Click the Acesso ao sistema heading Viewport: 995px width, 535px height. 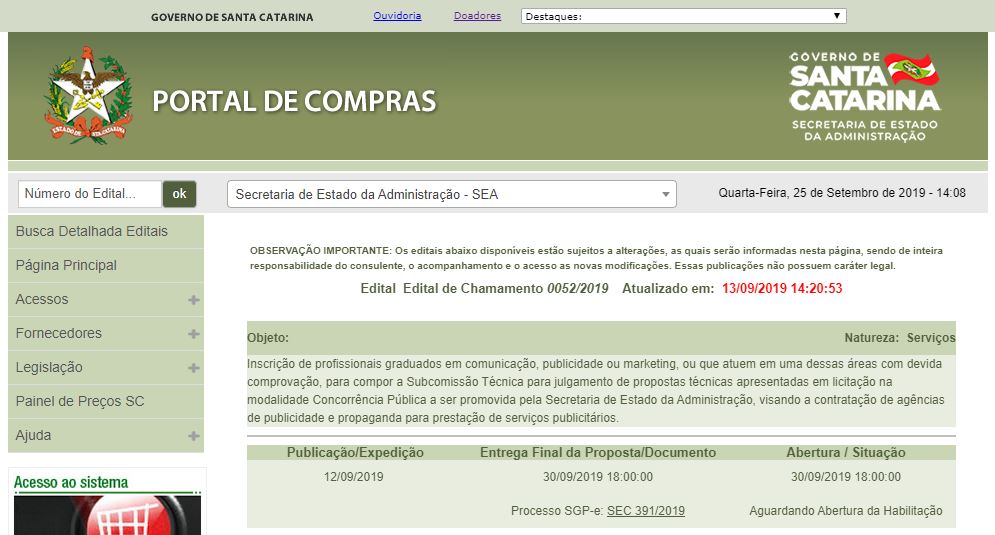(71, 483)
